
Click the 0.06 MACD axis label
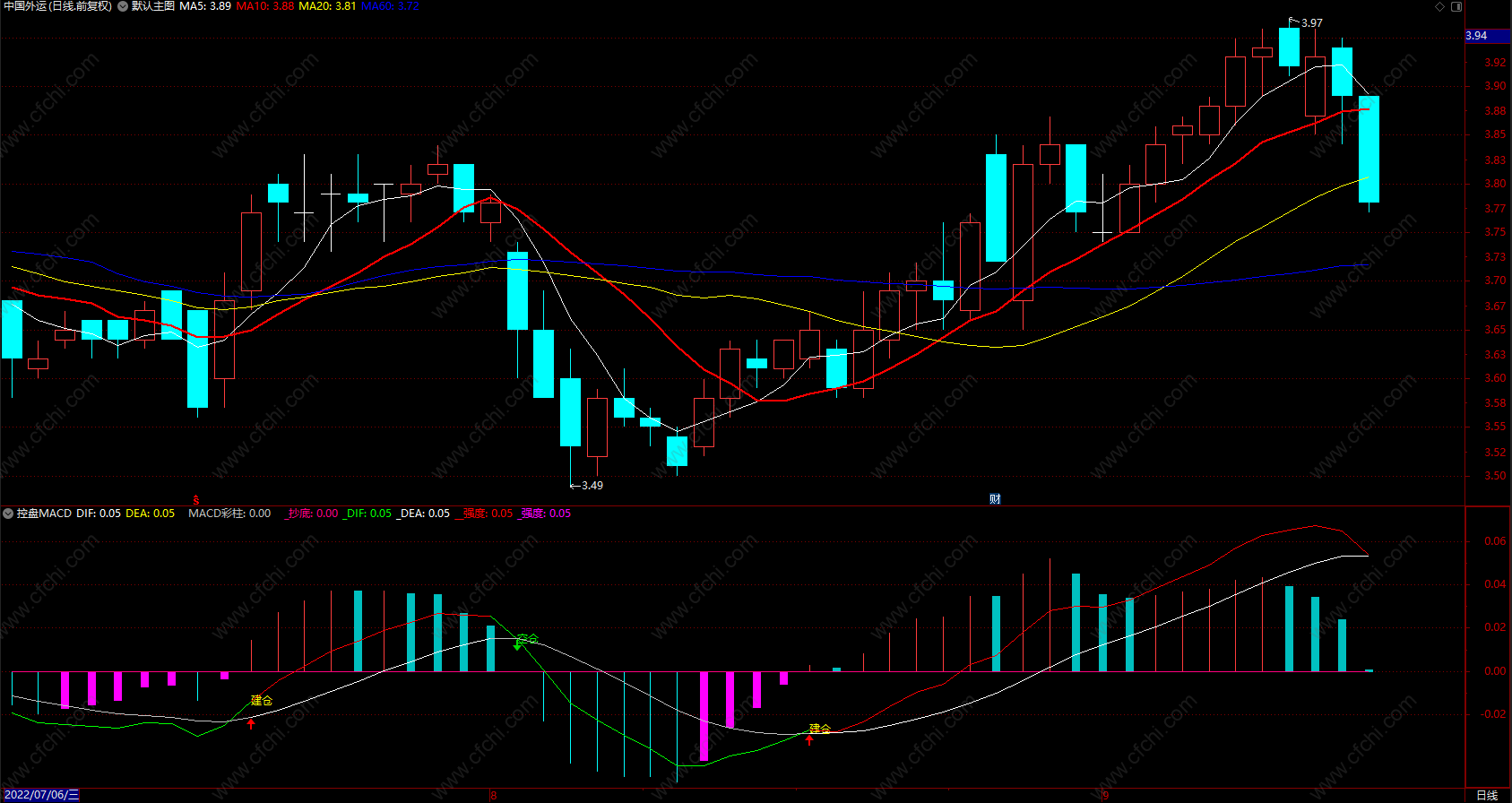click(1495, 541)
